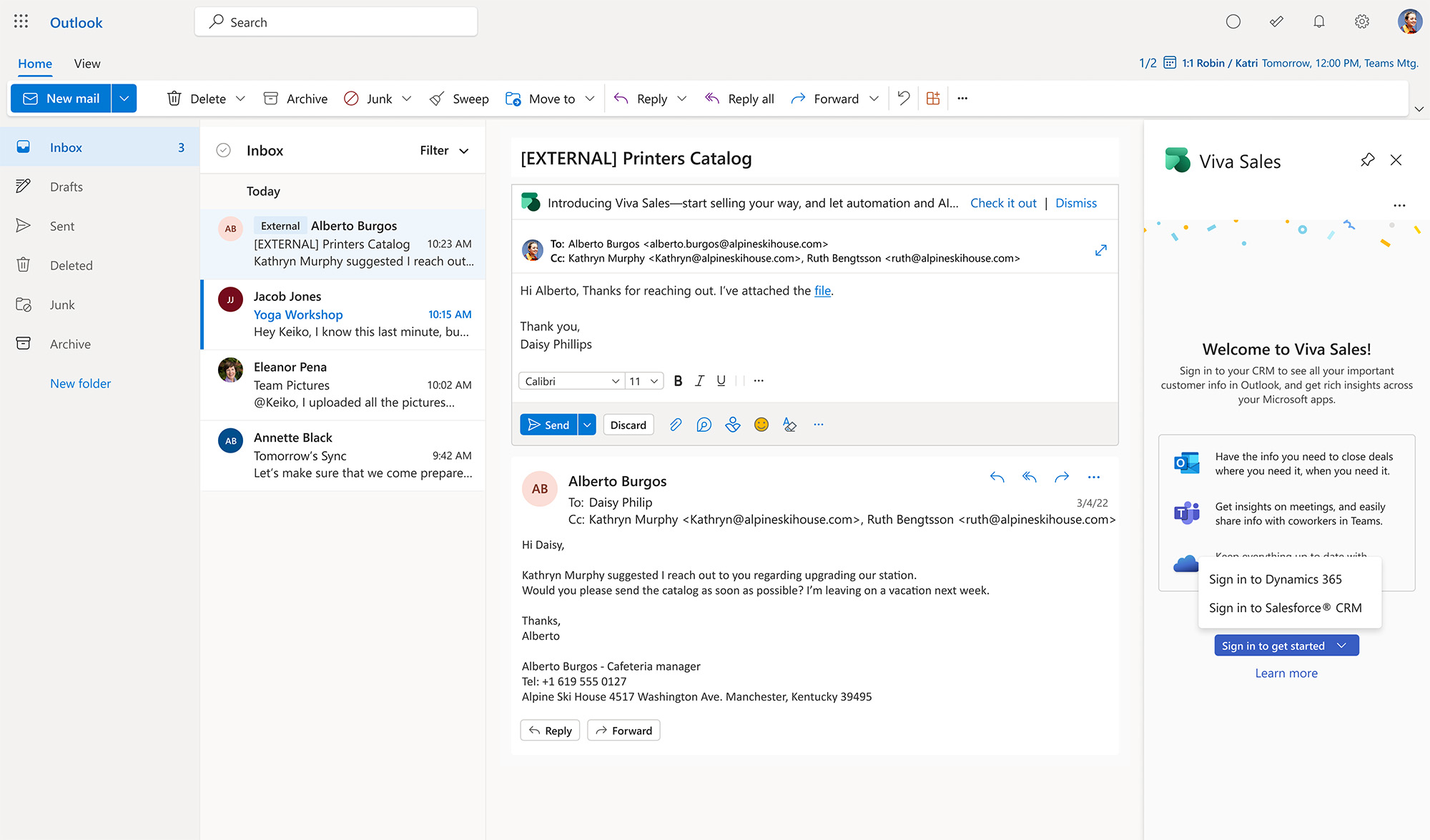Image resolution: width=1430 pixels, height=840 pixels.
Task: Expand the Reply button dropdown arrow
Action: click(683, 97)
